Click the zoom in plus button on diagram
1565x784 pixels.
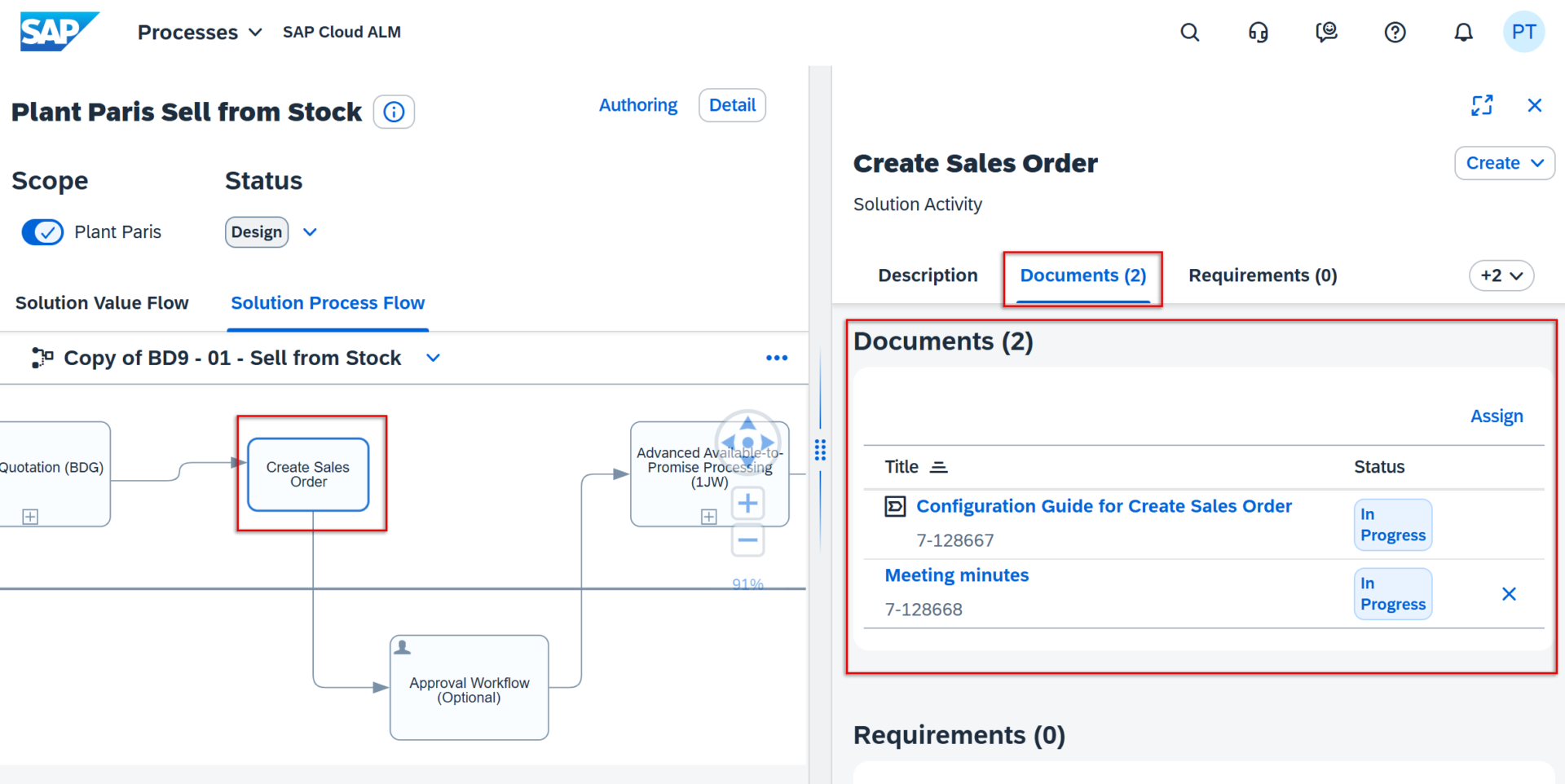coord(747,503)
